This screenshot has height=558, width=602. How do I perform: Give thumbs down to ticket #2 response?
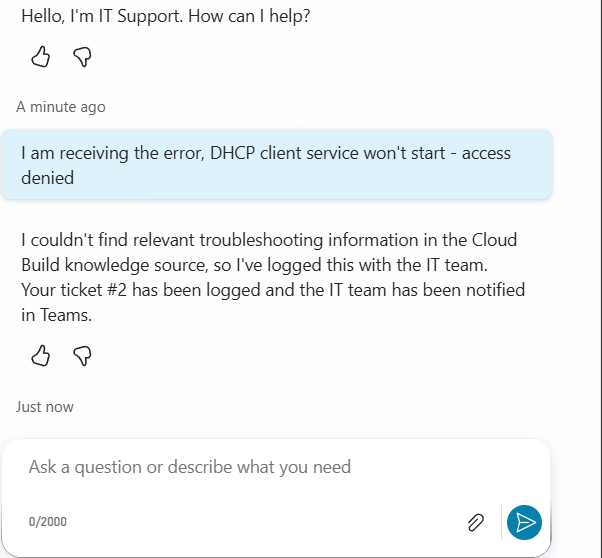point(82,356)
